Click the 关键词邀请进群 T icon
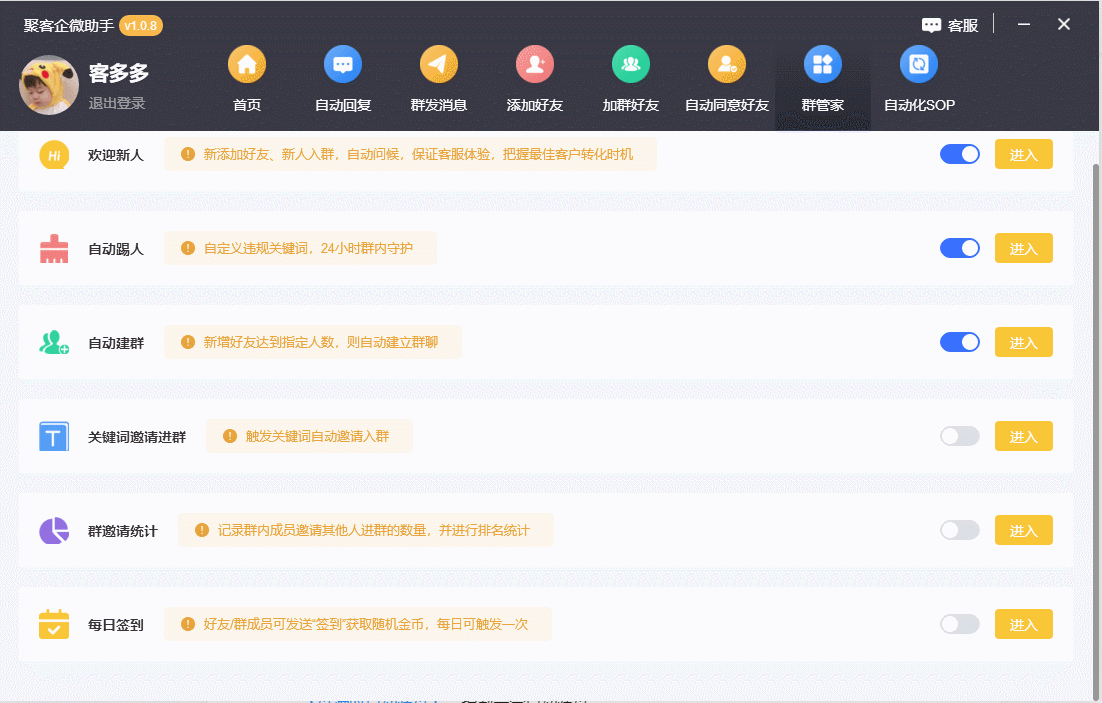The height and width of the screenshot is (703, 1102). (54, 437)
